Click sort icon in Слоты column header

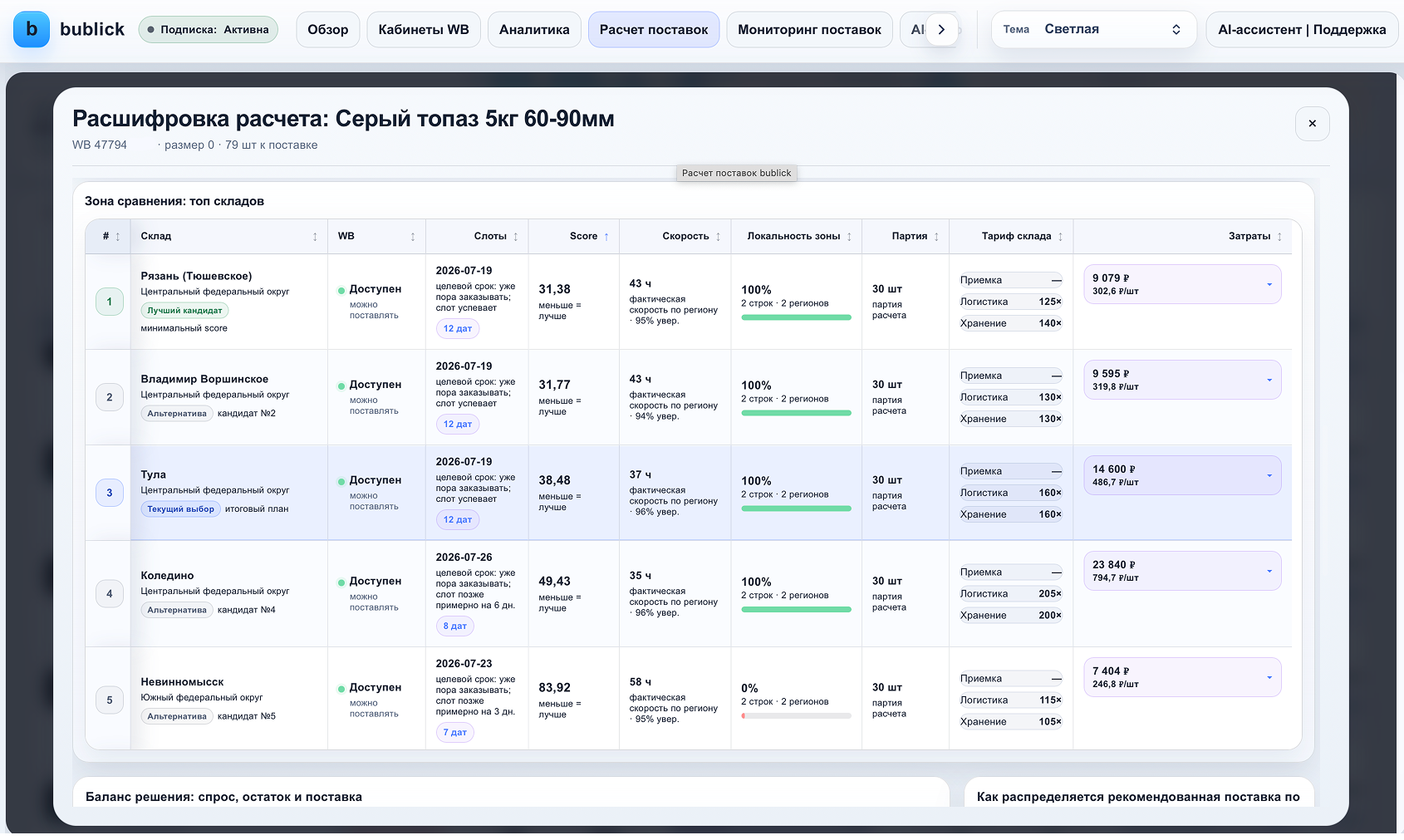tap(516, 237)
